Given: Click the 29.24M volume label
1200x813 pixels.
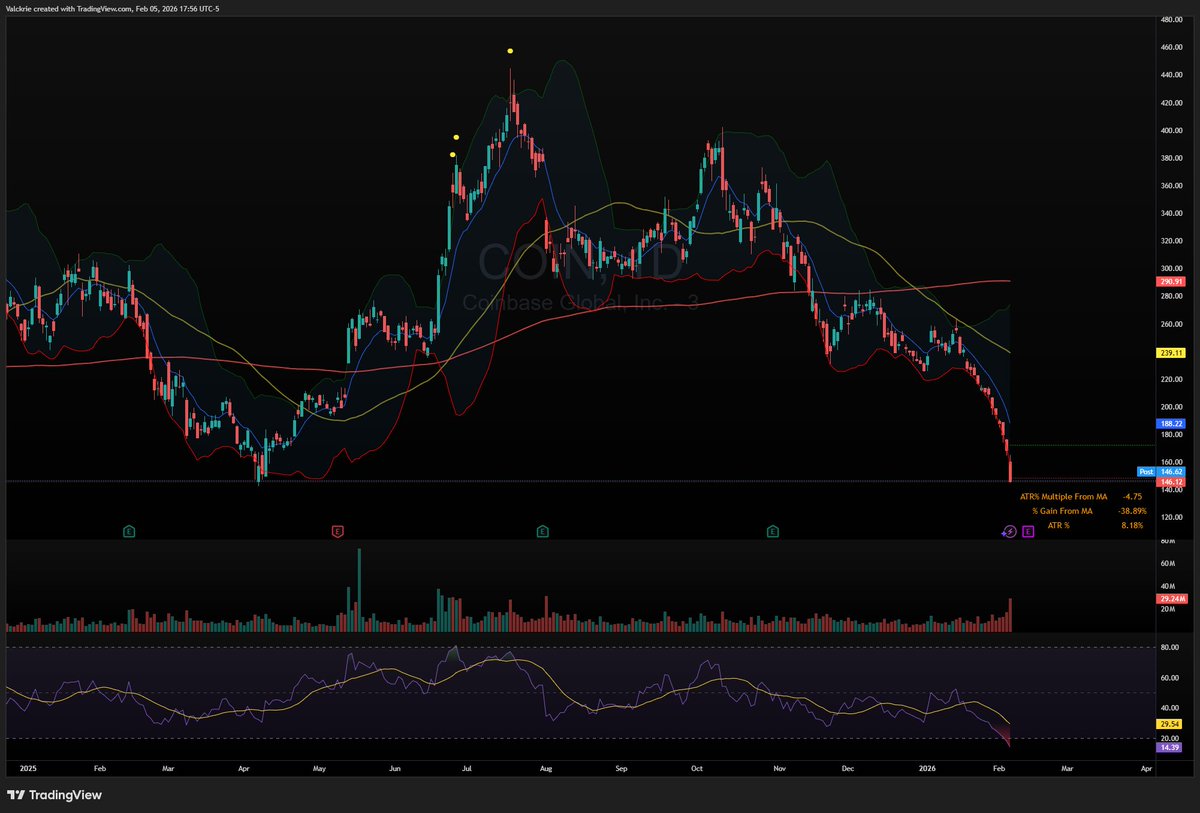Looking at the screenshot, I should (1171, 599).
